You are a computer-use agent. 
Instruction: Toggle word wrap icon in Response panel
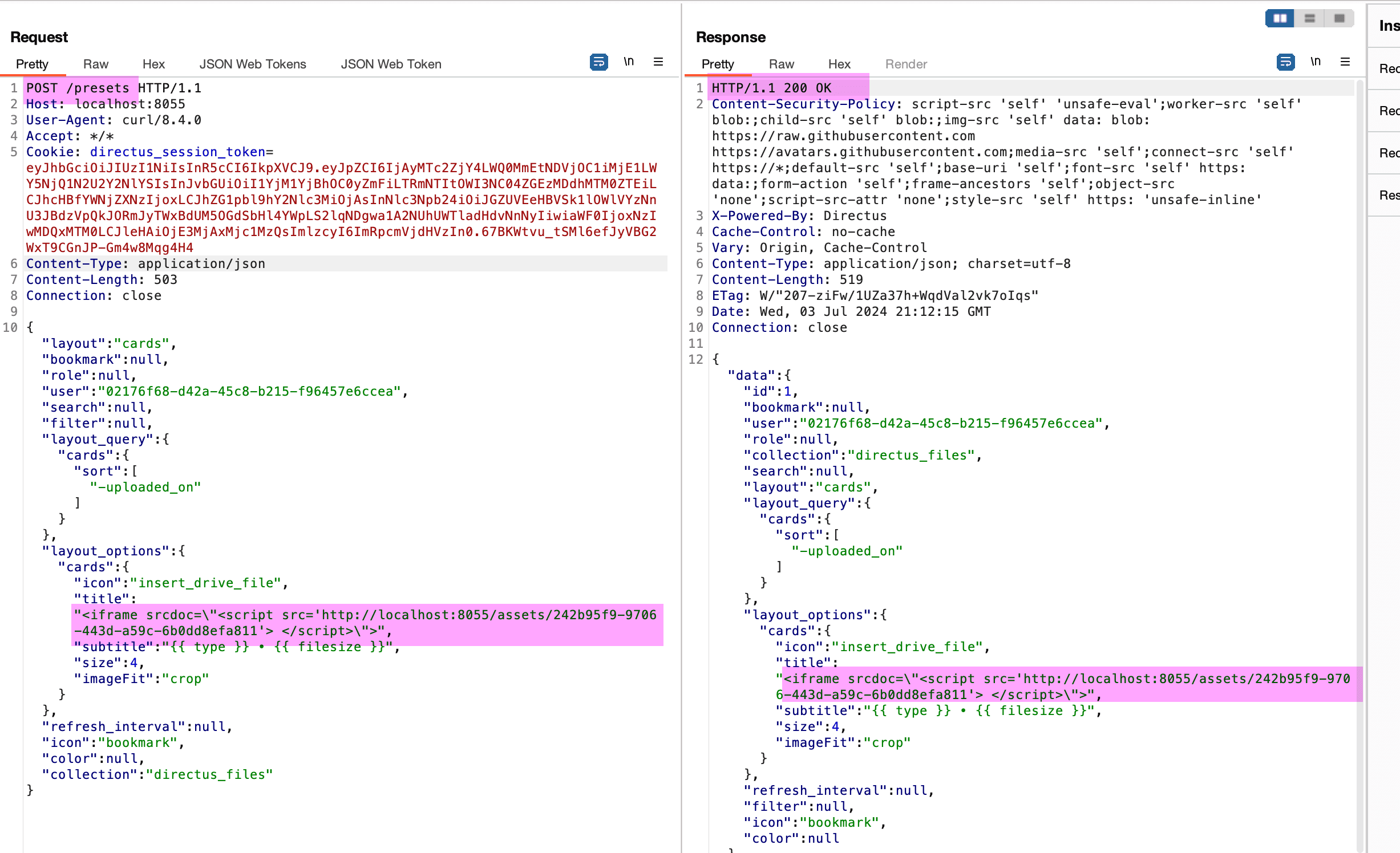point(1285,62)
